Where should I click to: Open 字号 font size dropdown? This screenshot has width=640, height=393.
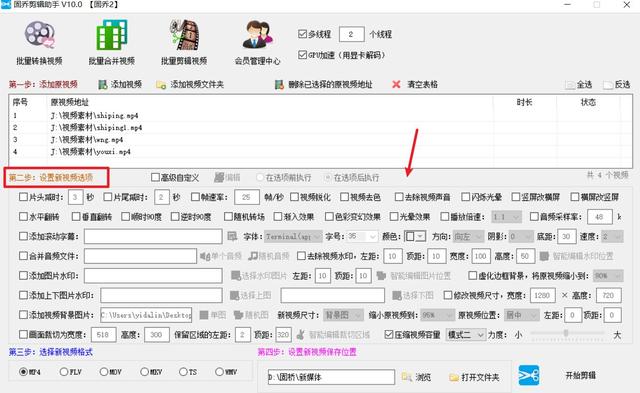point(362,236)
